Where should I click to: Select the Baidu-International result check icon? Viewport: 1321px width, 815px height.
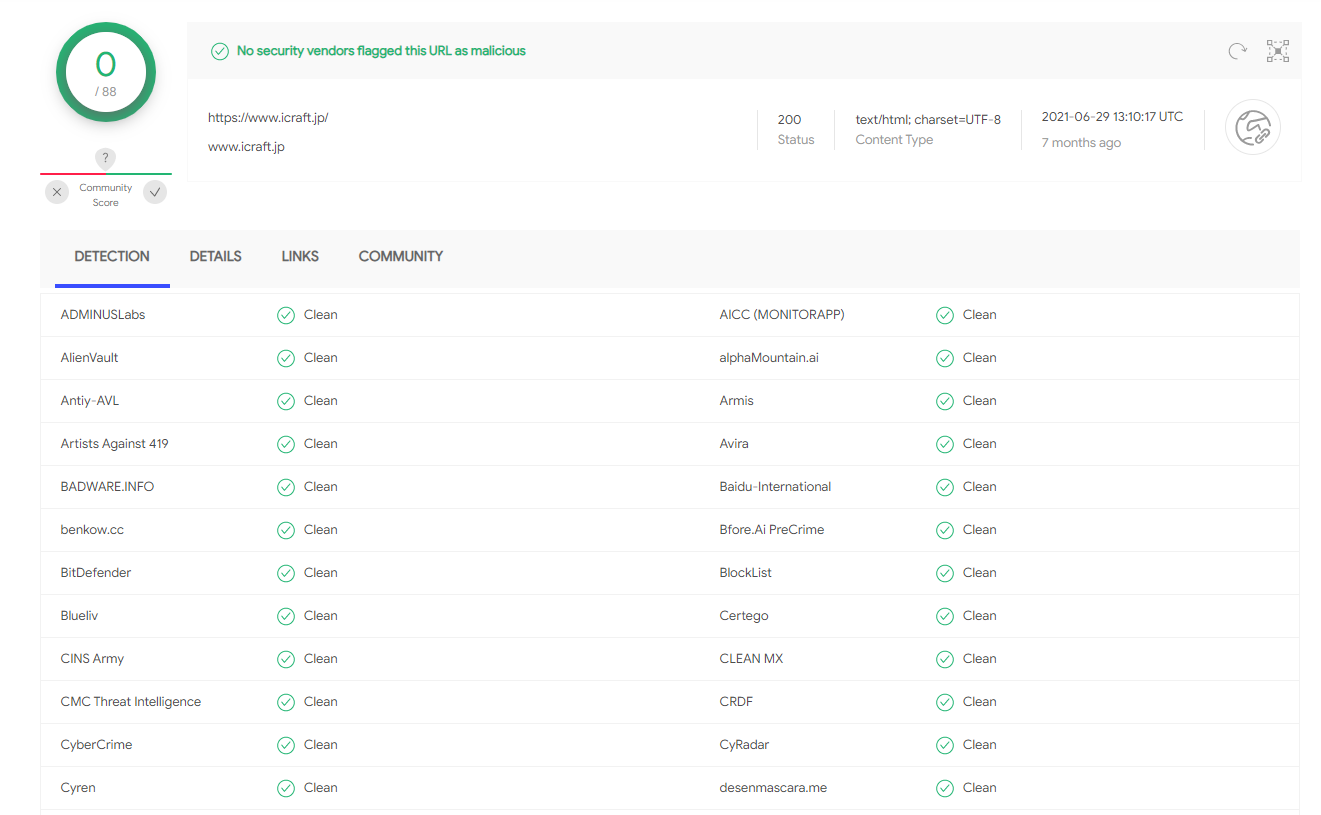(x=945, y=487)
